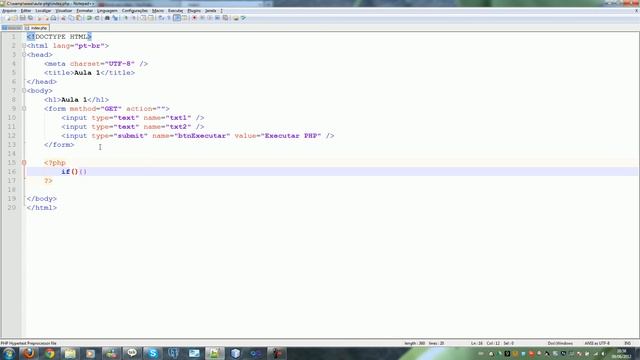Cut selection with the scissors icon

tap(63, 18)
